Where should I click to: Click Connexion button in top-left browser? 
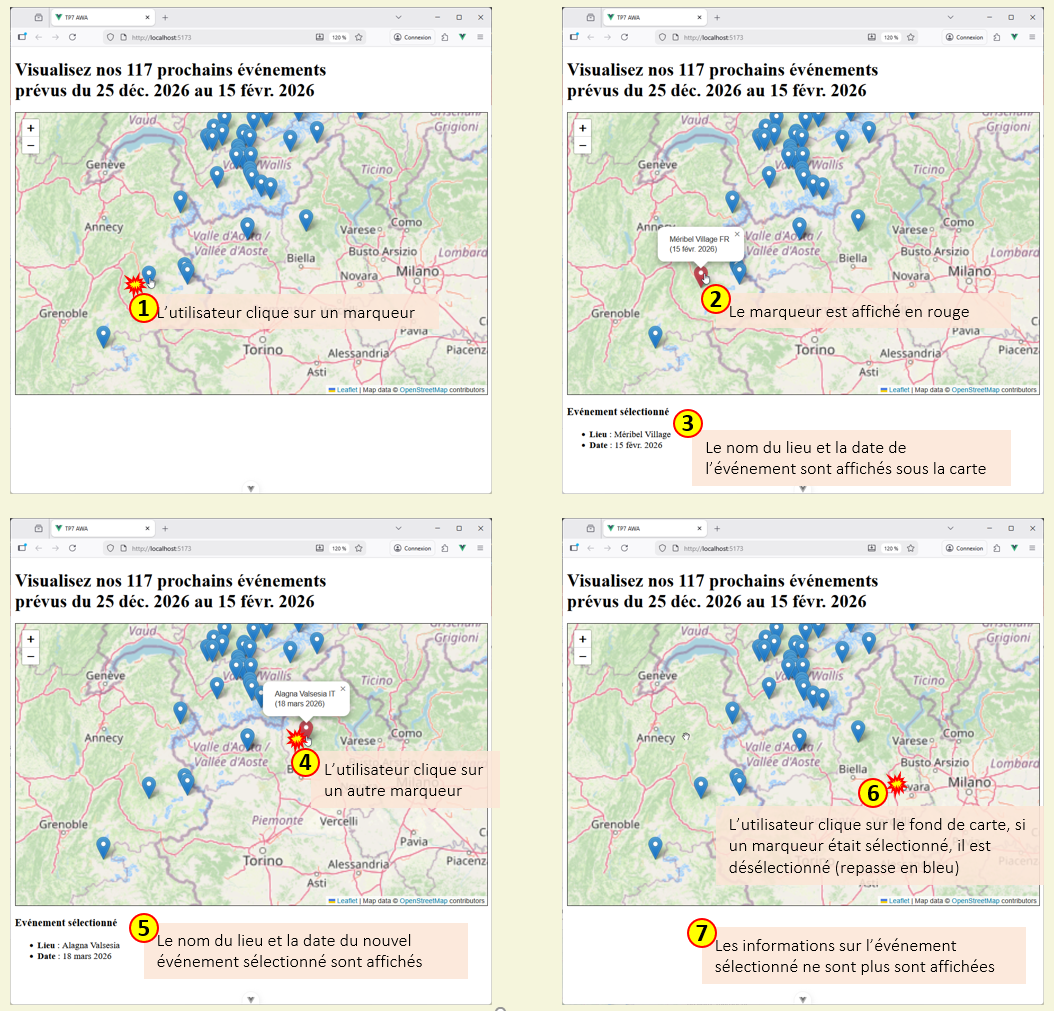click(412, 37)
